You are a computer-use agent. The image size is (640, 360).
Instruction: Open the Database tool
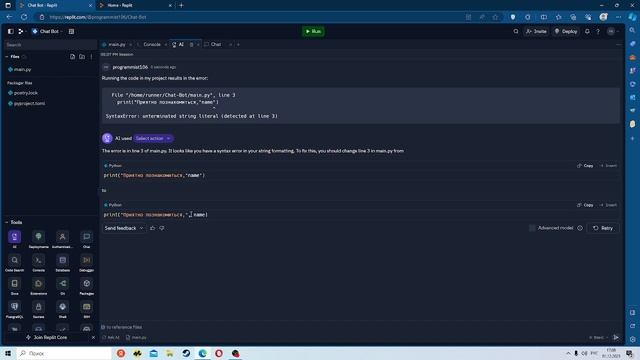pyautogui.click(x=62, y=262)
